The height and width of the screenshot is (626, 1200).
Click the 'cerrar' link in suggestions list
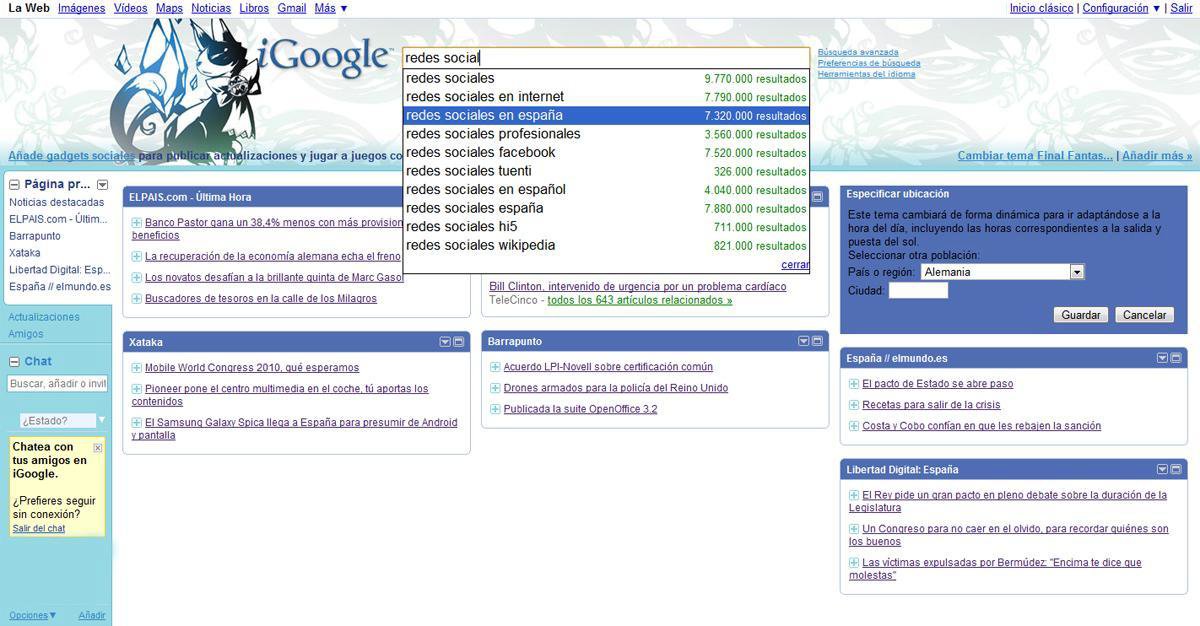(795, 265)
